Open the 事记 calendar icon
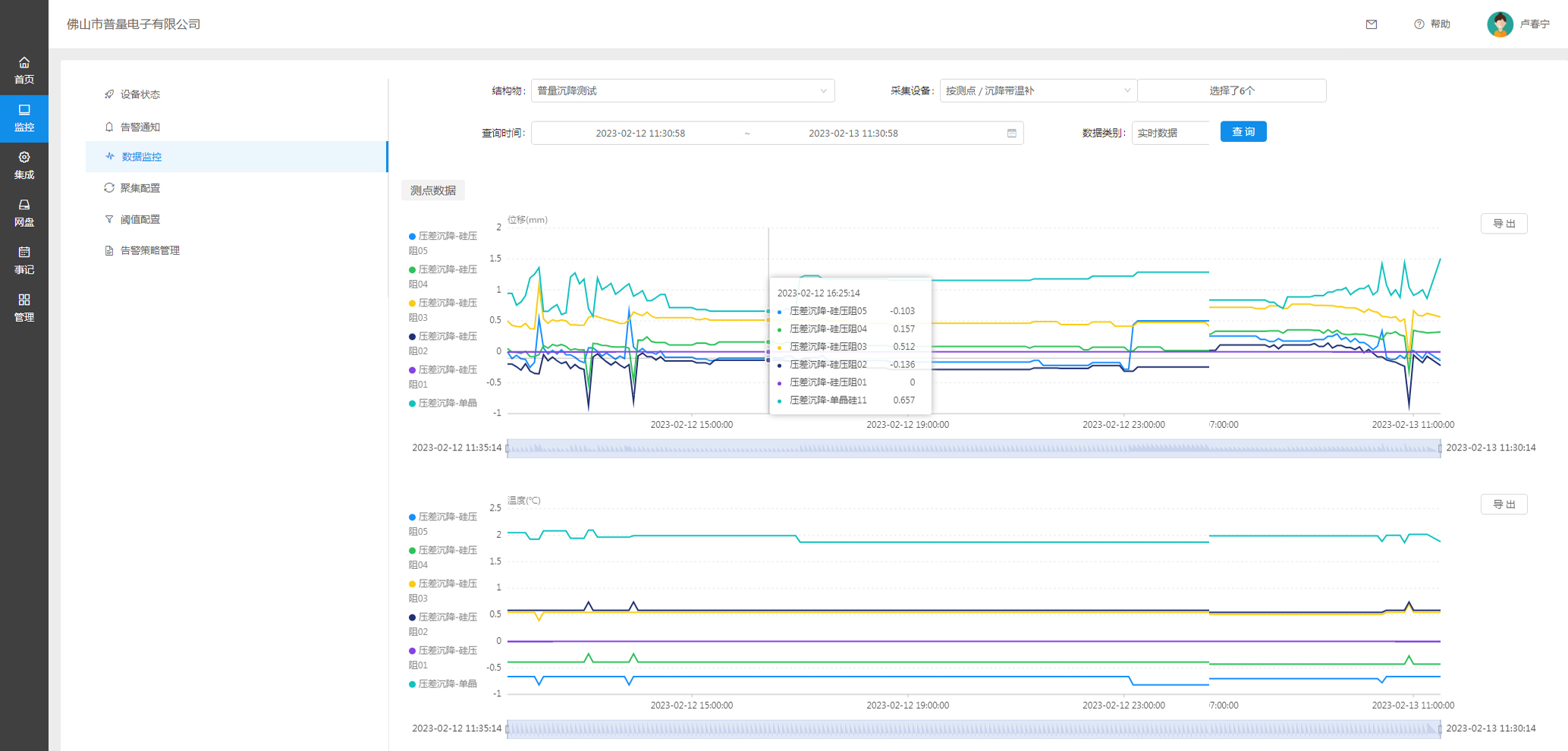1568x751 pixels. point(24,253)
